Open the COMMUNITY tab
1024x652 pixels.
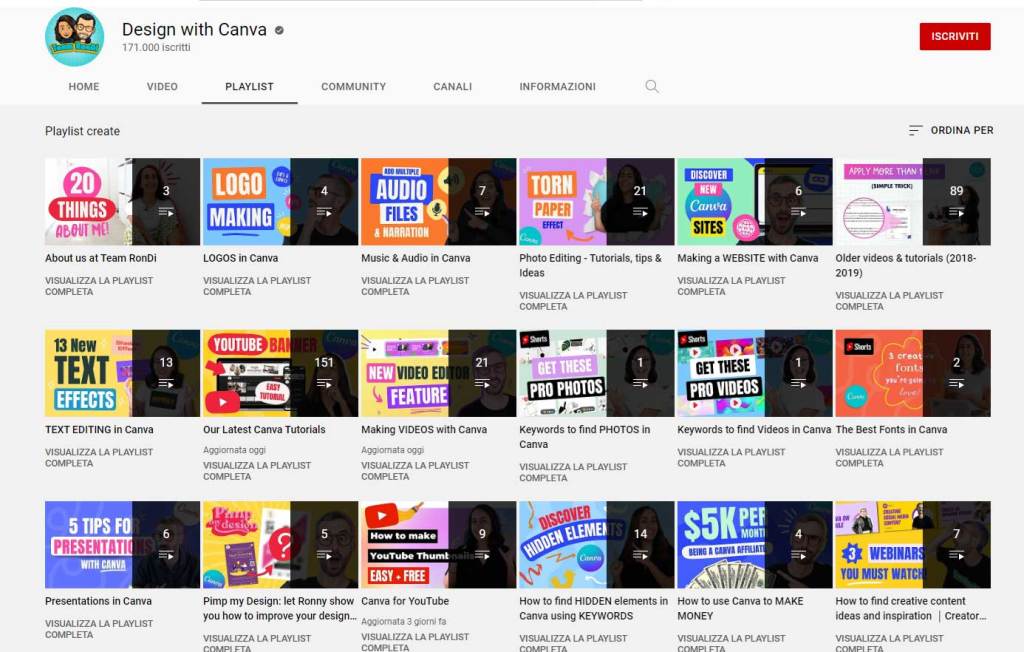353,87
